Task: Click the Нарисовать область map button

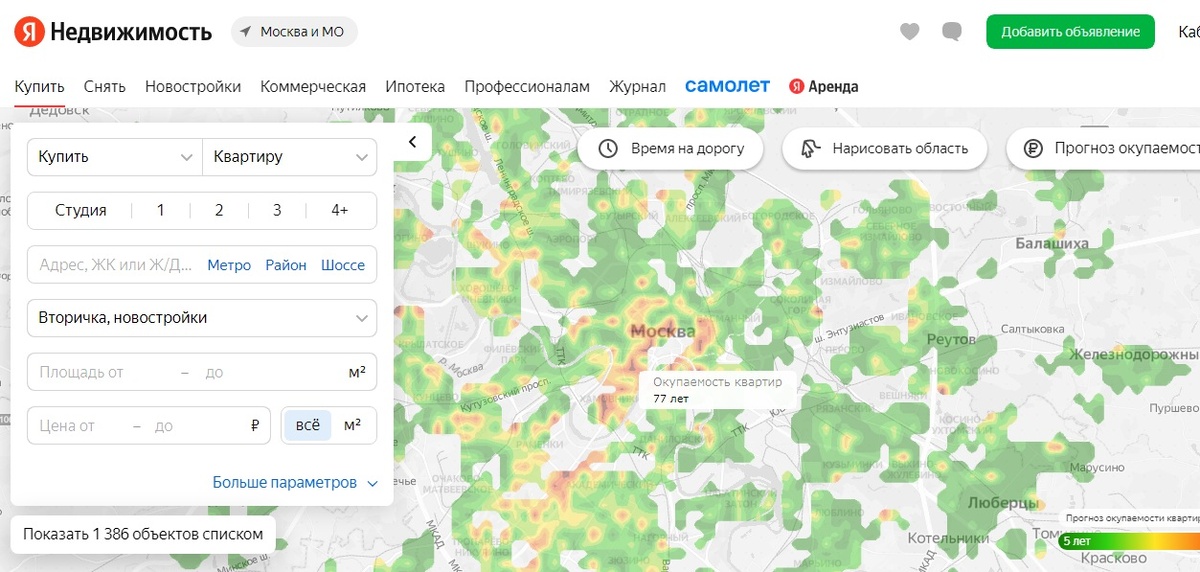Action: pyautogui.click(x=885, y=149)
